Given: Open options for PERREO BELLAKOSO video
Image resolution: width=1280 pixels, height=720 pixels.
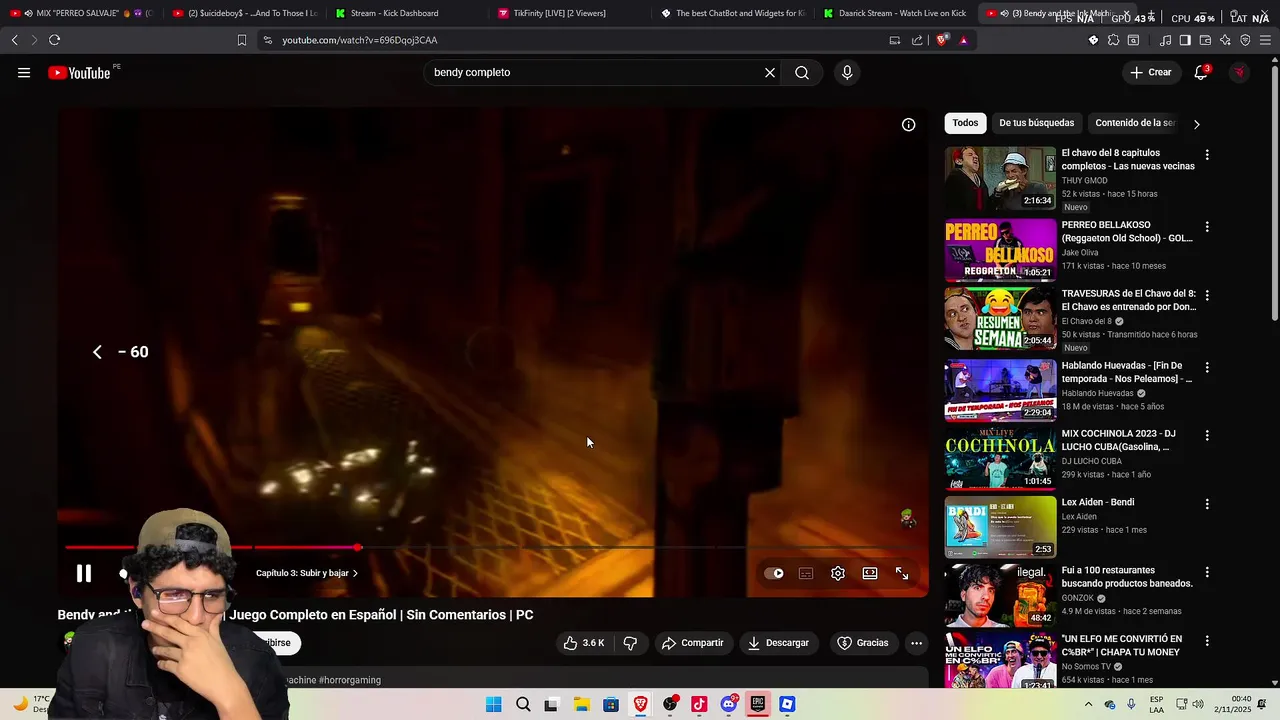Looking at the screenshot, I should coord(1207,227).
